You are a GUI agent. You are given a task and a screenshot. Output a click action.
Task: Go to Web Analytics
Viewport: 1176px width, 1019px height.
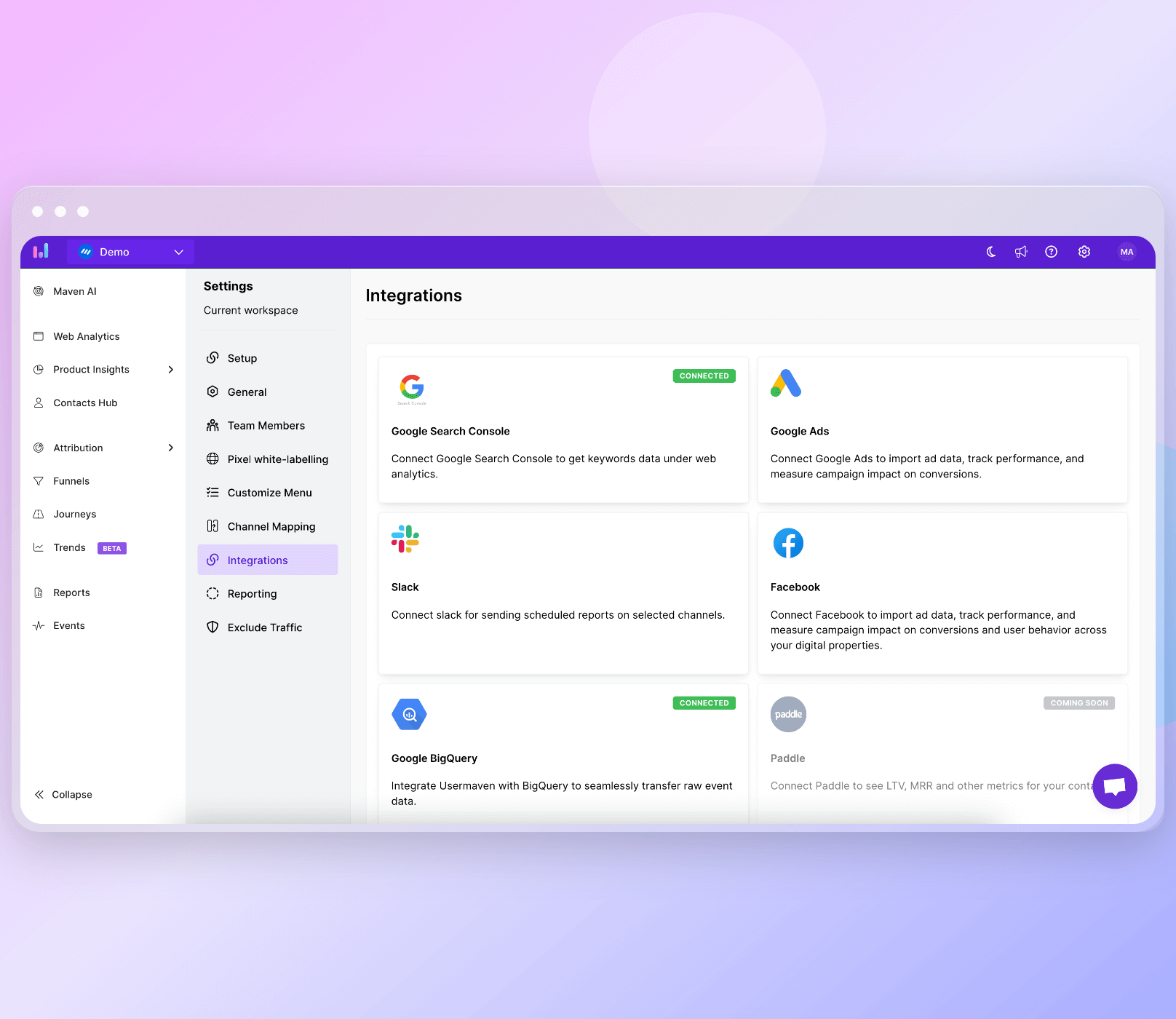point(87,336)
